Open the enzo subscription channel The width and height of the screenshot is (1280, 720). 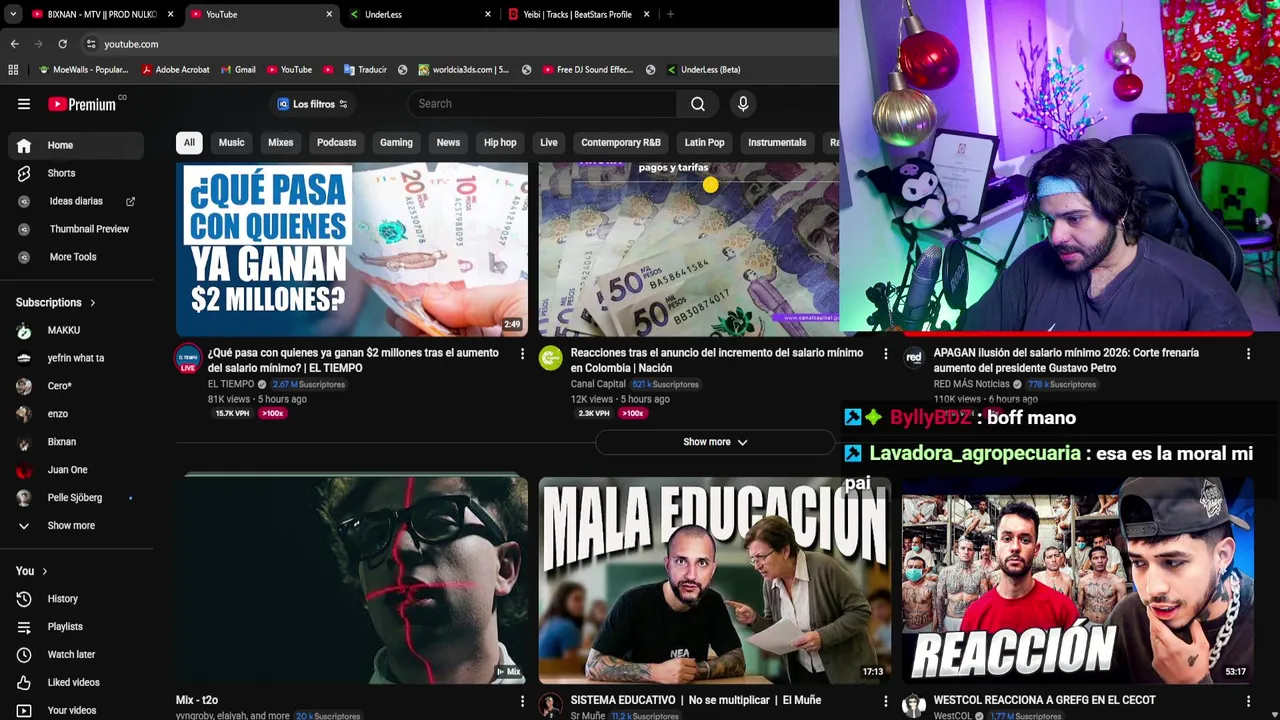click(76, 414)
